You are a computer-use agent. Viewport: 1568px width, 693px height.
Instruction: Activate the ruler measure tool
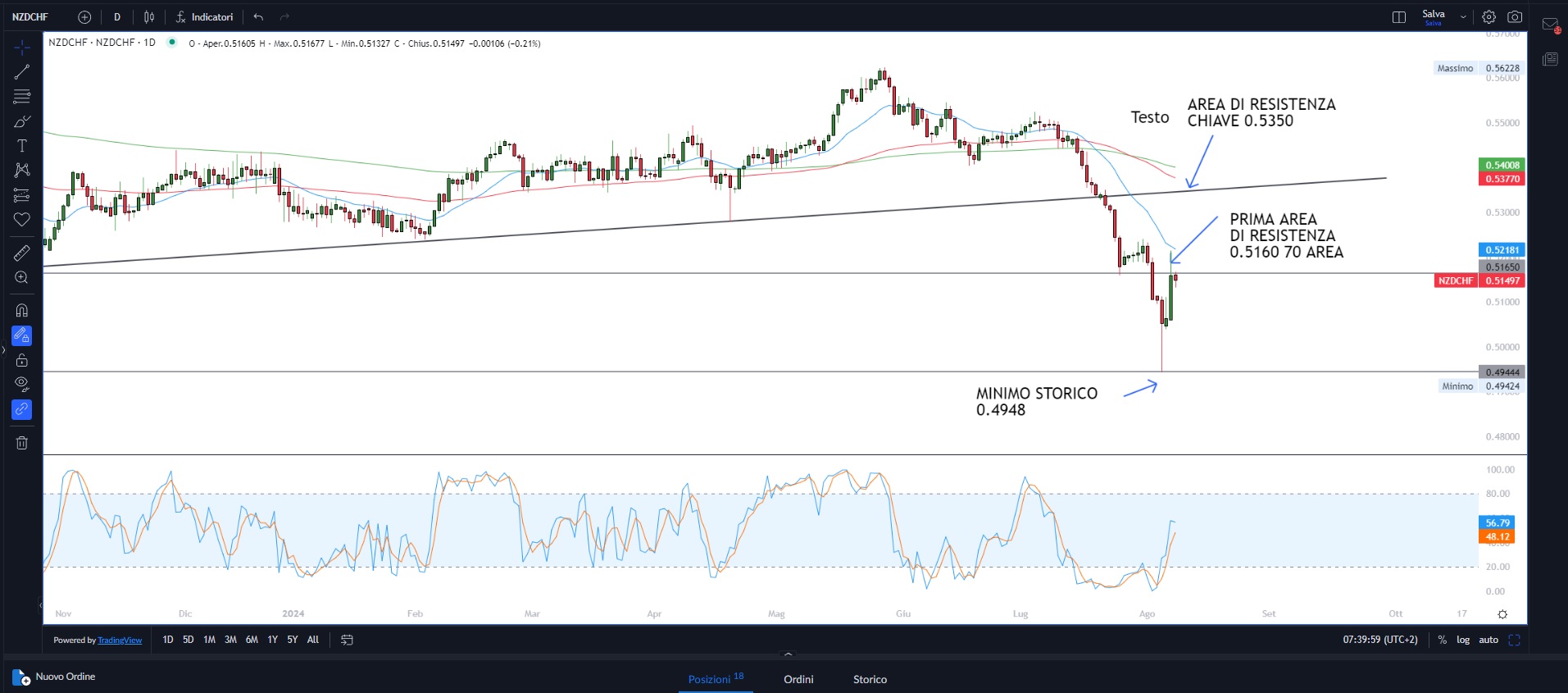[22, 253]
